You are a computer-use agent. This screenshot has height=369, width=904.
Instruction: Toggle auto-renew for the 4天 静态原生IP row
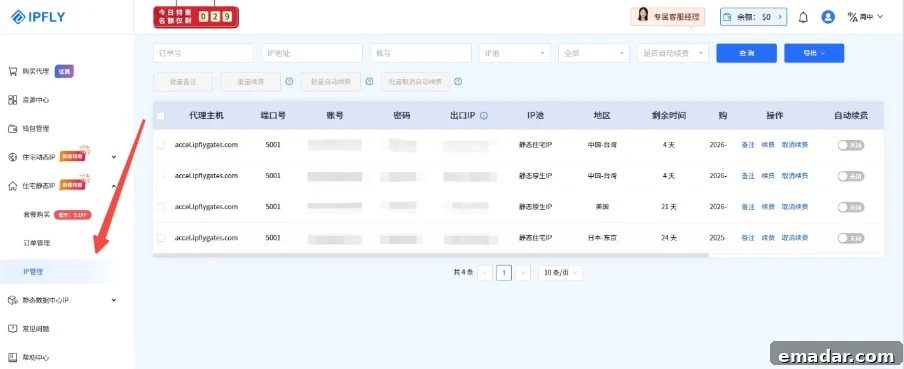click(851, 176)
